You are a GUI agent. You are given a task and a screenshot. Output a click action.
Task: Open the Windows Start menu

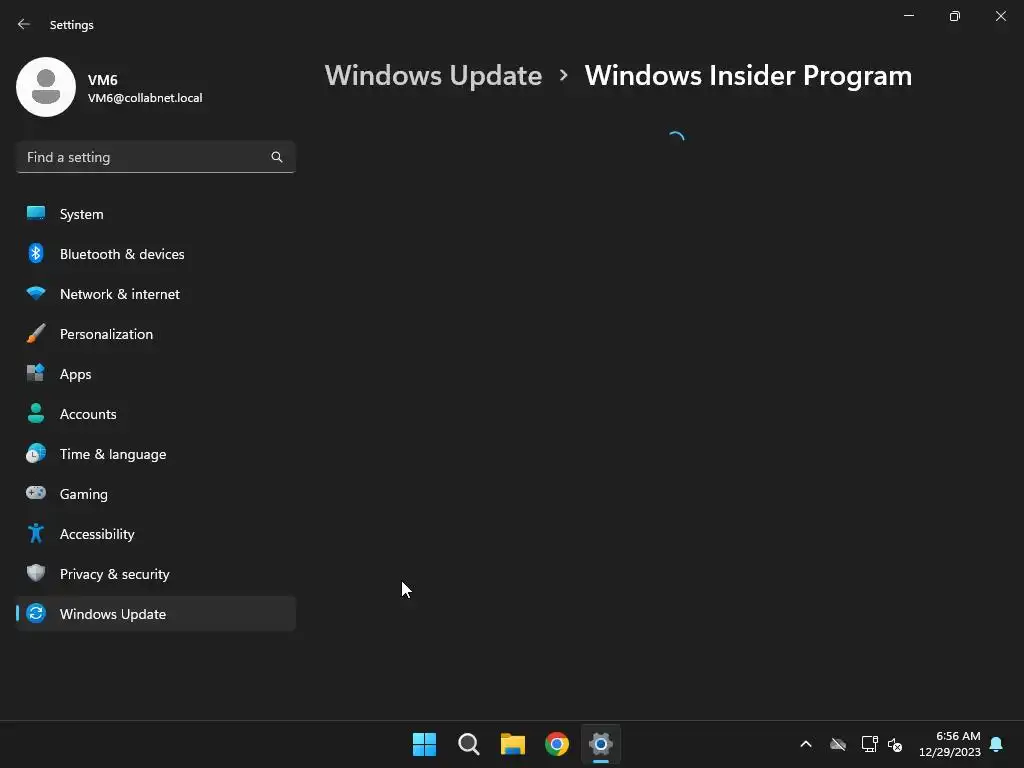click(424, 744)
